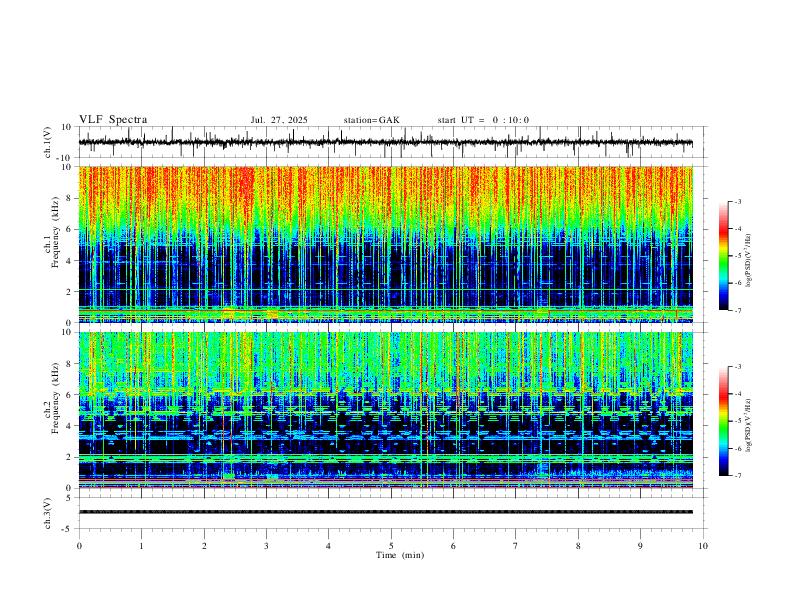Click the ch.1 colorbar log(PSD) label
The image size is (792, 612).
pos(749,261)
